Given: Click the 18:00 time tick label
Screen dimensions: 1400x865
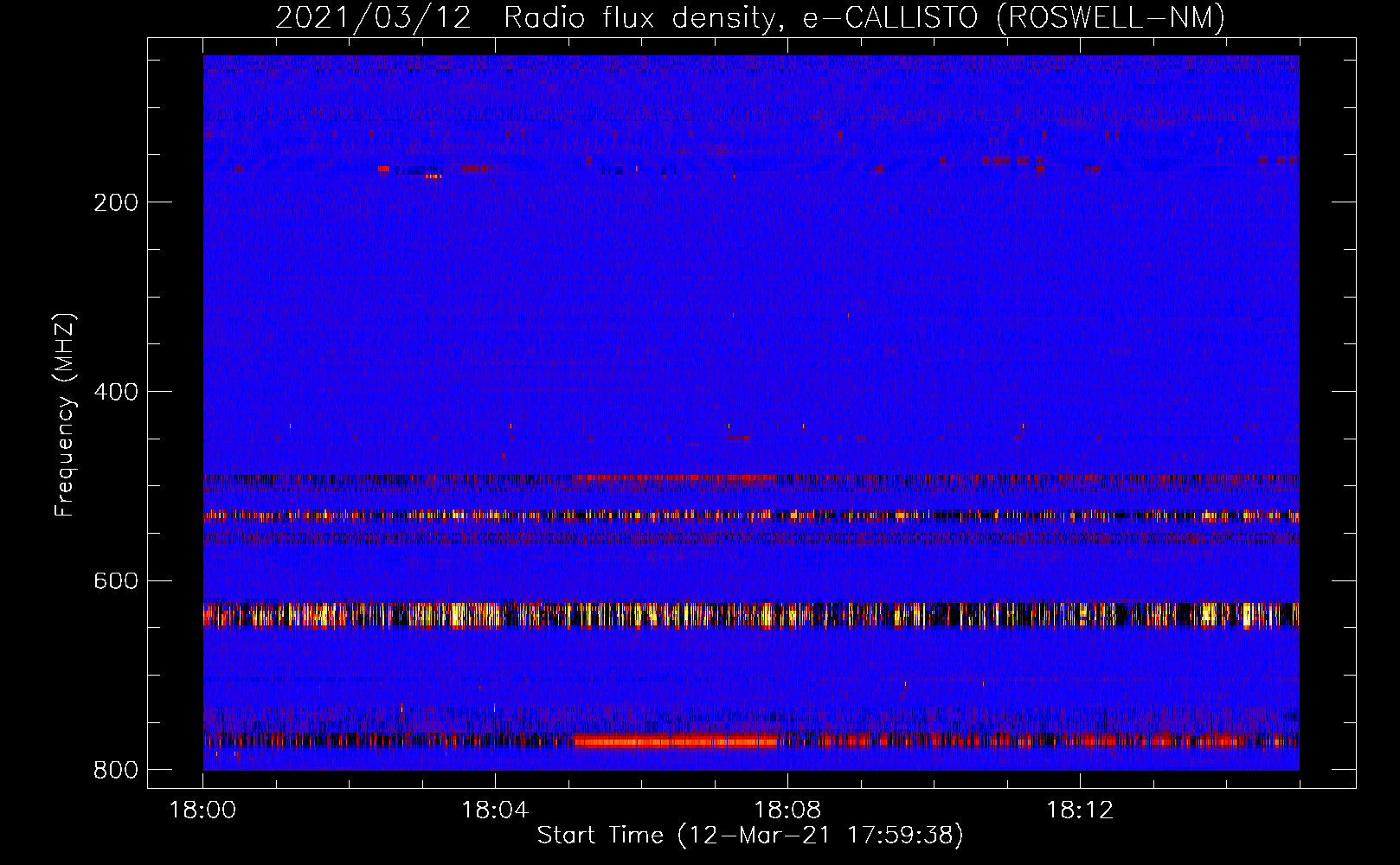Looking at the screenshot, I should [x=203, y=811].
